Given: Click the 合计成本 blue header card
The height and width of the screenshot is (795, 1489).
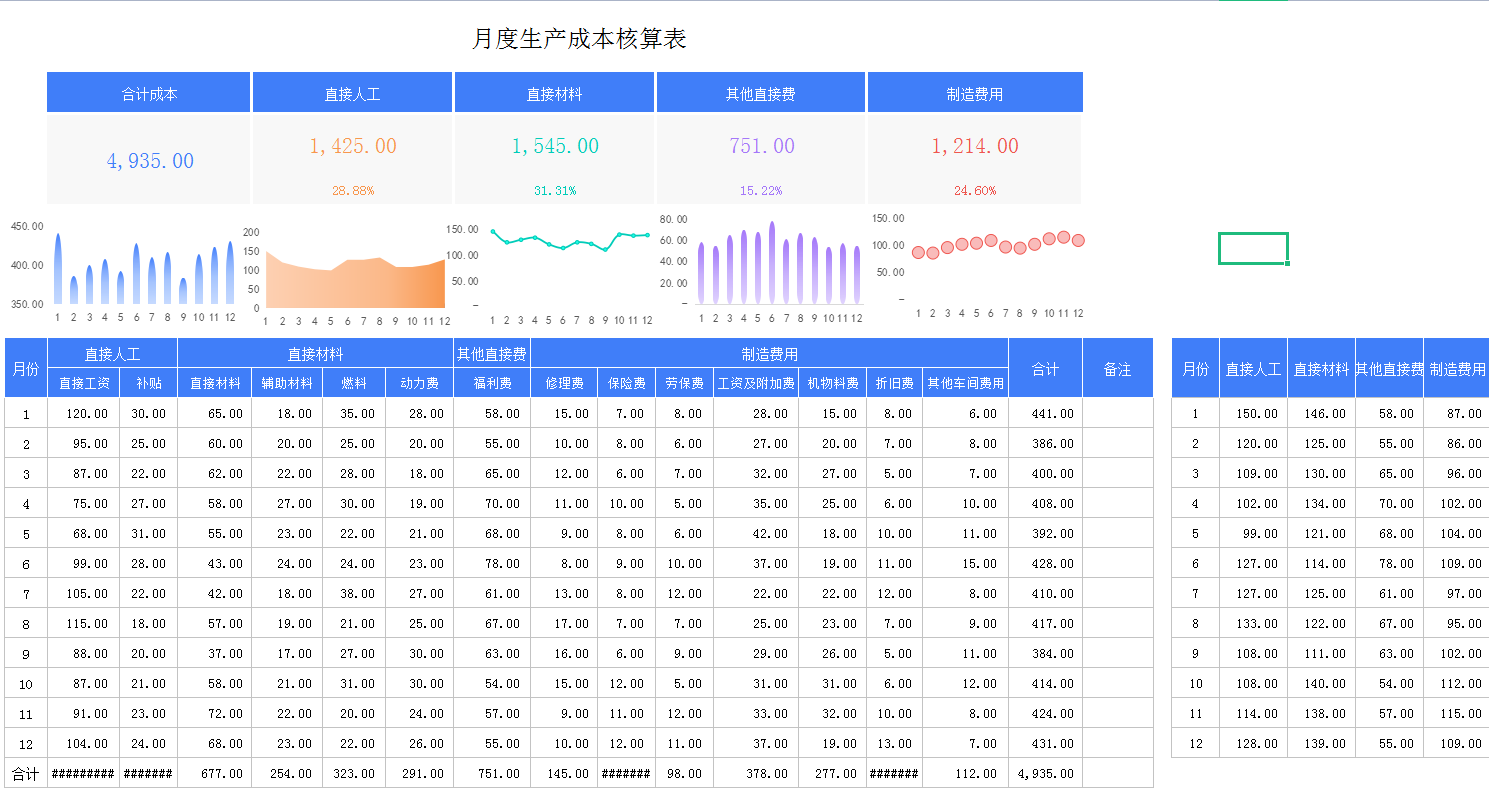Looking at the screenshot, I should click(x=148, y=91).
